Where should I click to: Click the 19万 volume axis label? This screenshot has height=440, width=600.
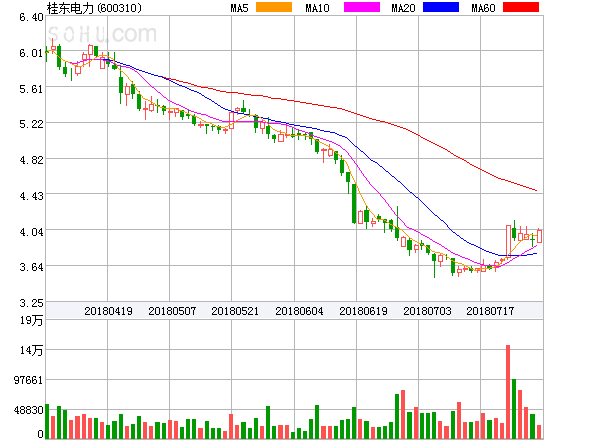[x=32, y=320]
